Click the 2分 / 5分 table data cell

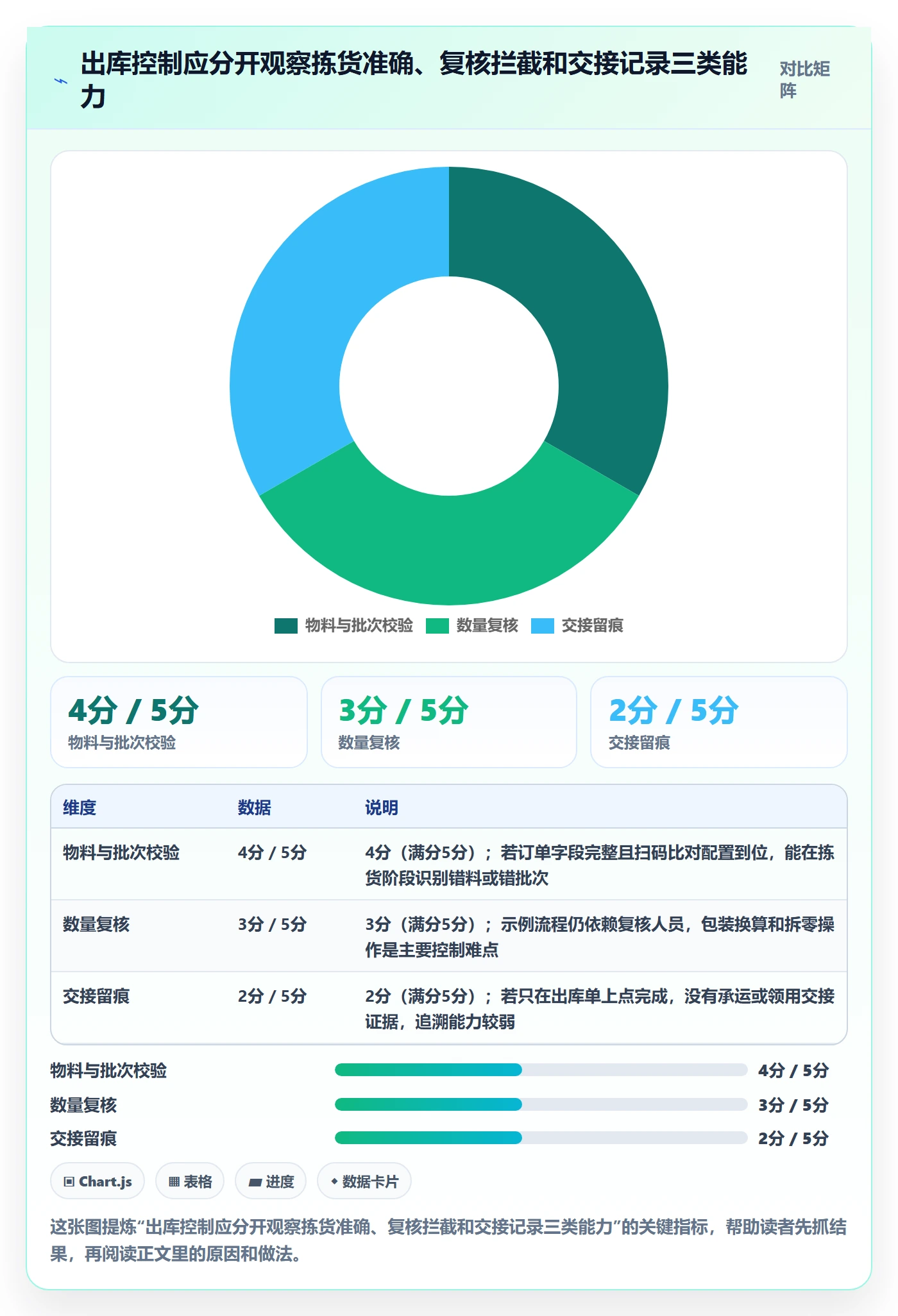pyautogui.click(x=273, y=997)
